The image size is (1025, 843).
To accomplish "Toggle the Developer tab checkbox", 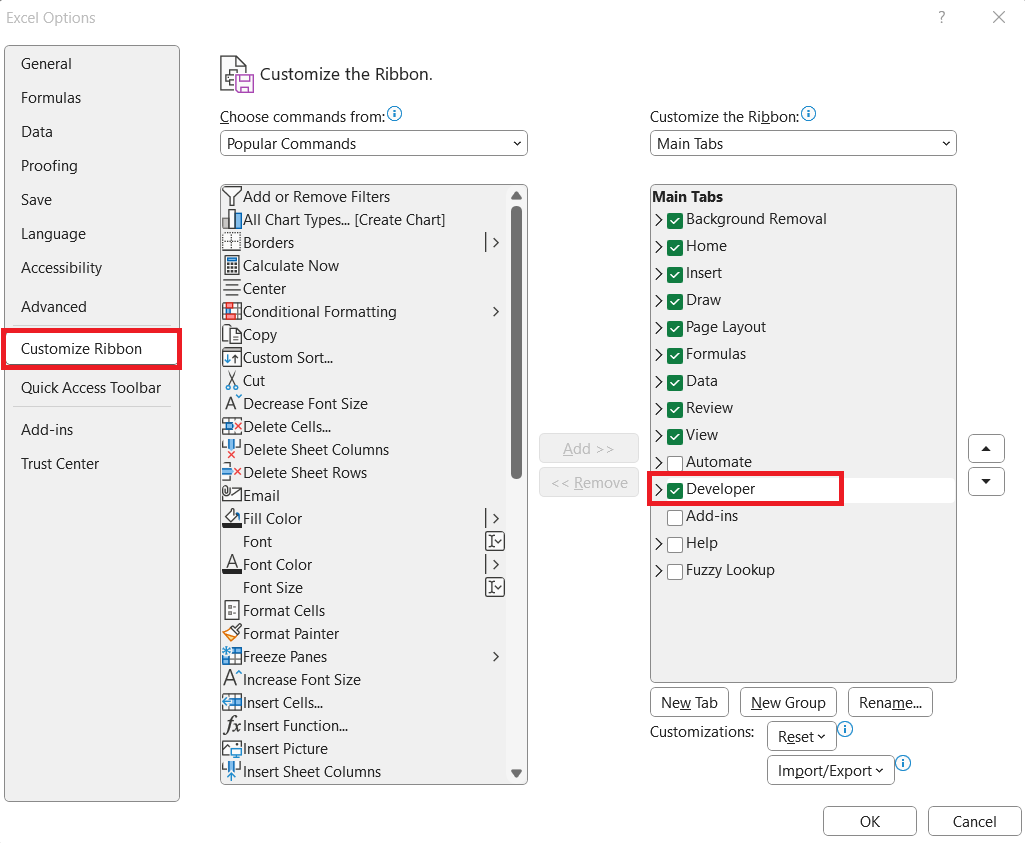I will pyautogui.click(x=675, y=490).
